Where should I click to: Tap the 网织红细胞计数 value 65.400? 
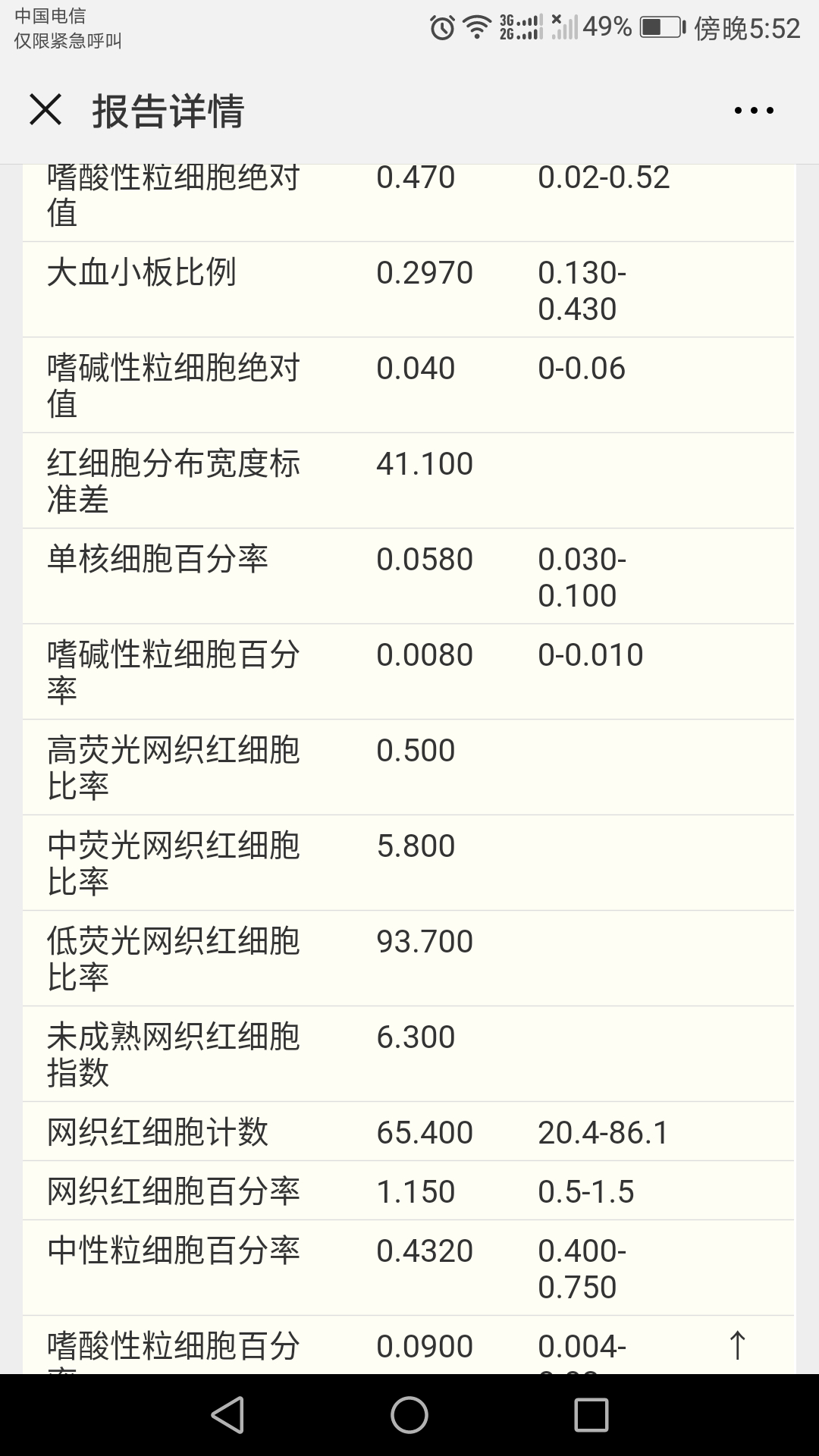[425, 1132]
